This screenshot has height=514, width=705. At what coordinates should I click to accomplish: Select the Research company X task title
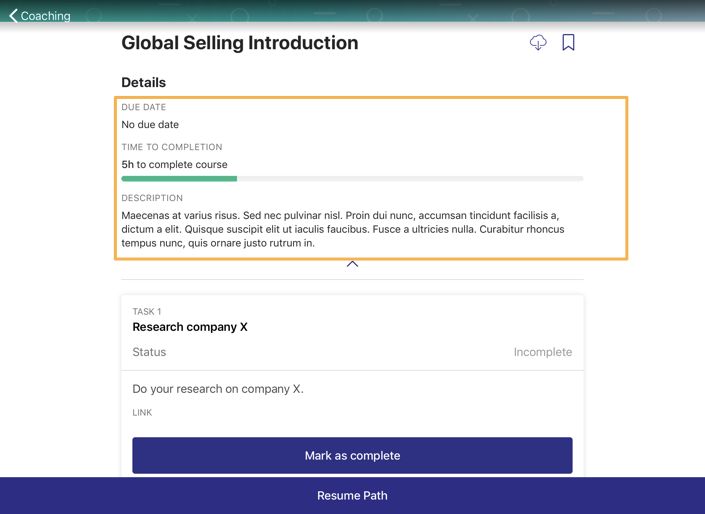pos(190,327)
